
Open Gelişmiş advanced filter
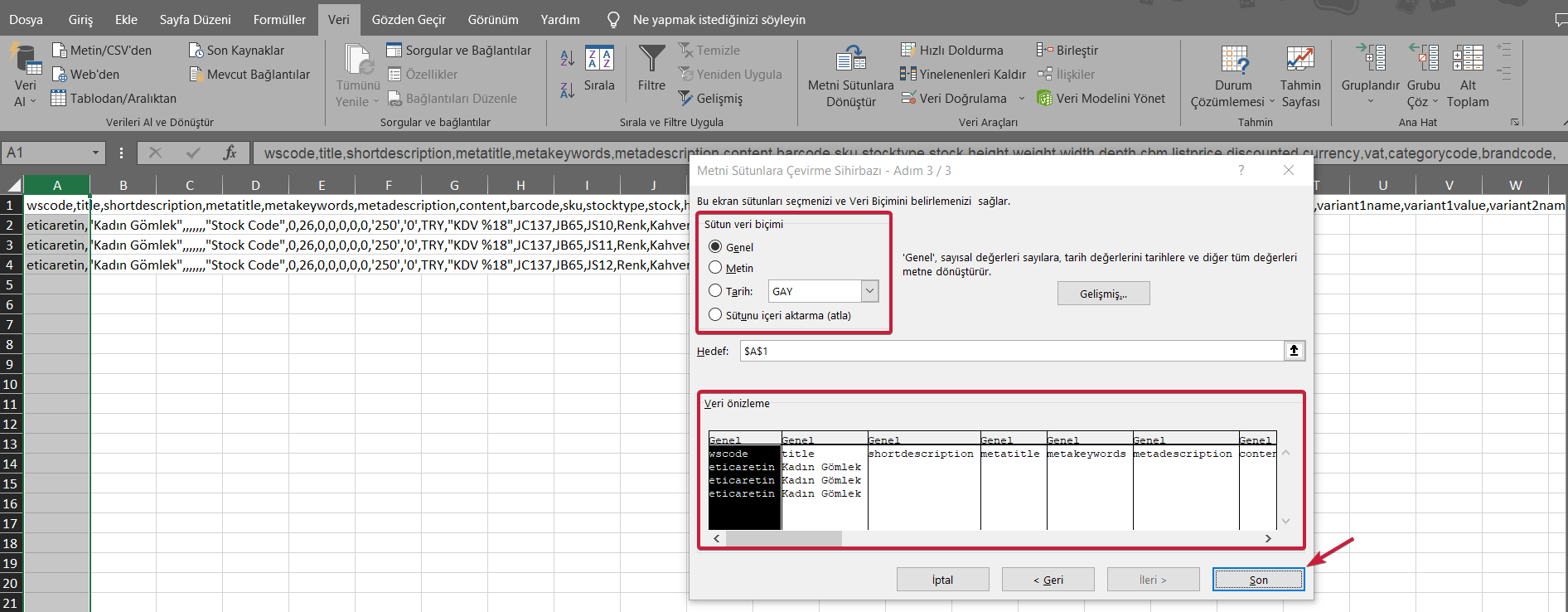coord(710,98)
